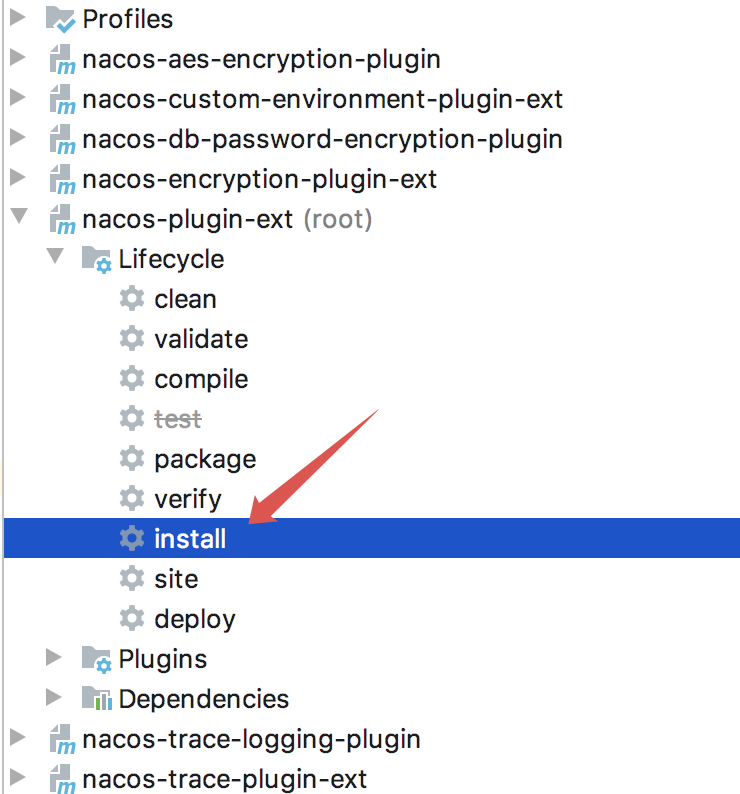Select the verify lifecycle phase
Screen dimensions: 740x794
(x=188, y=499)
